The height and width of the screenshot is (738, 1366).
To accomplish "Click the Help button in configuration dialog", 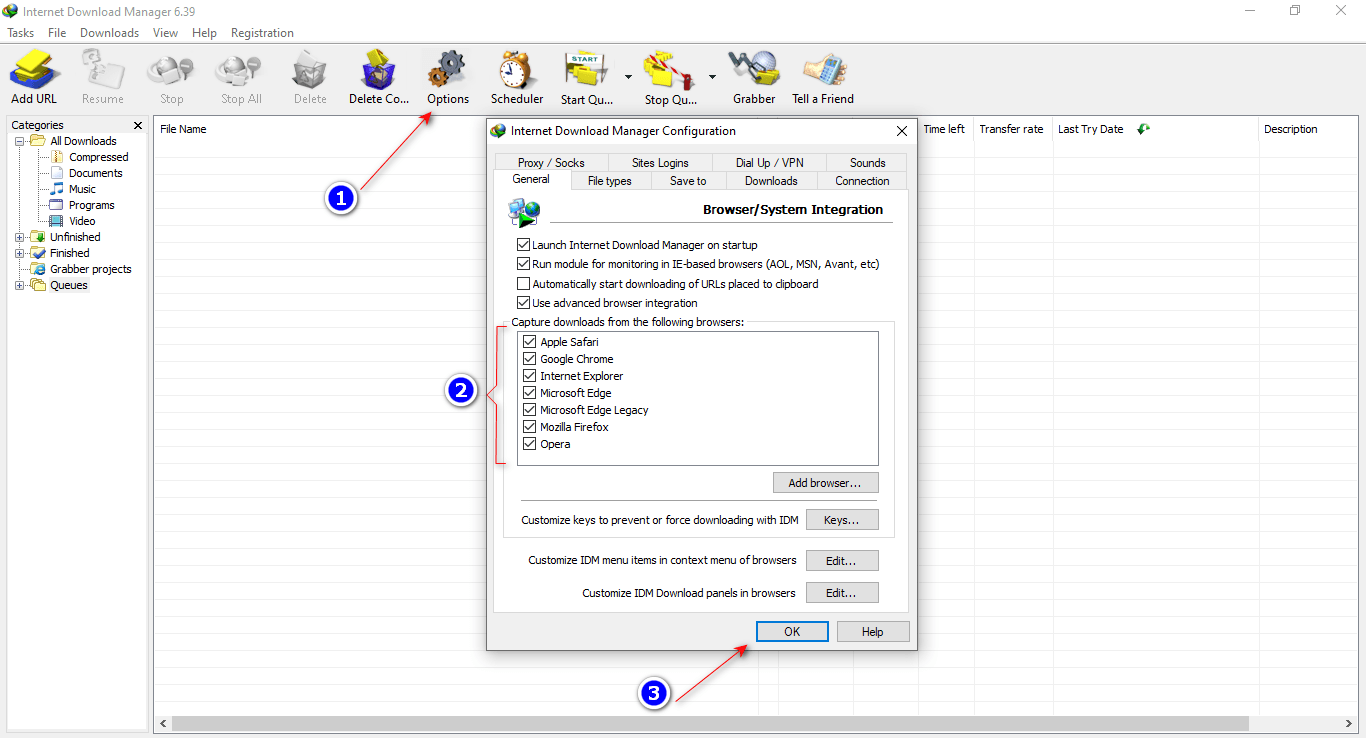I will [x=873, y=632].
